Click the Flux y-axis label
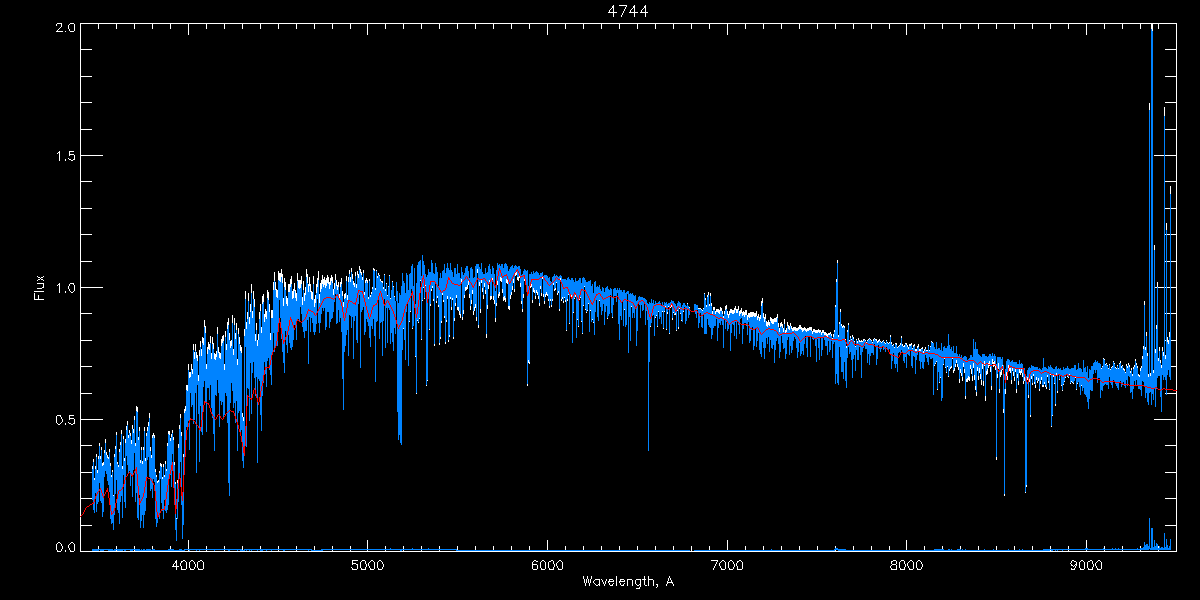 40,288
